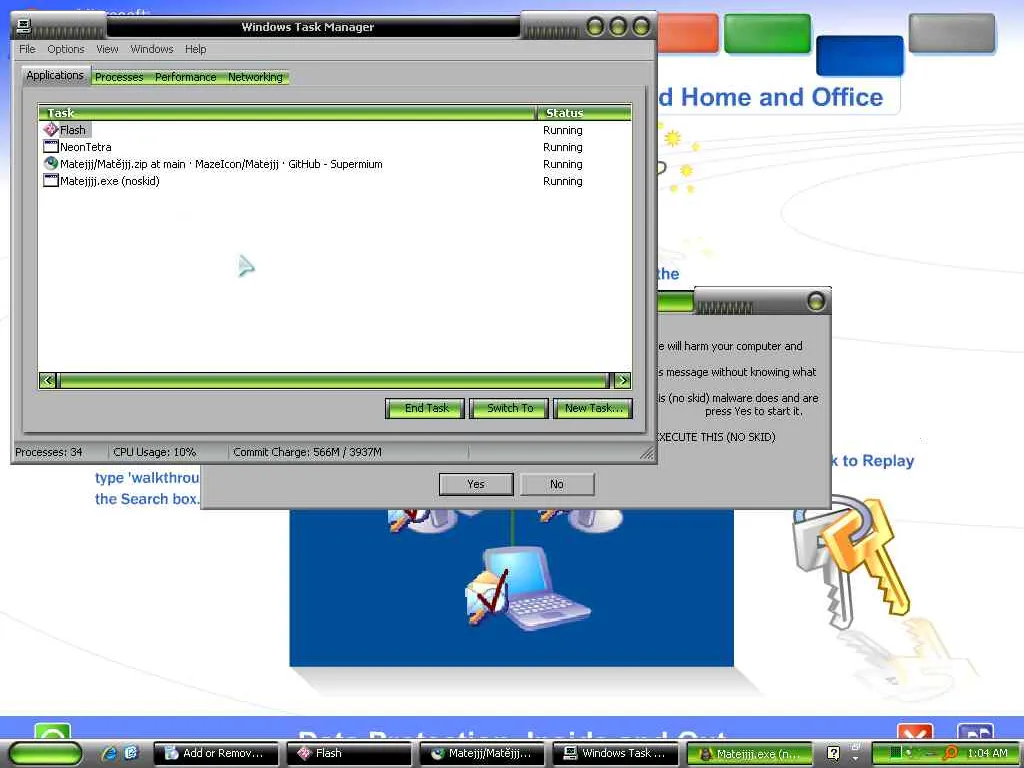1024x768 pixels.
Task: Click the system tray clock
Action: click(987, 753)
